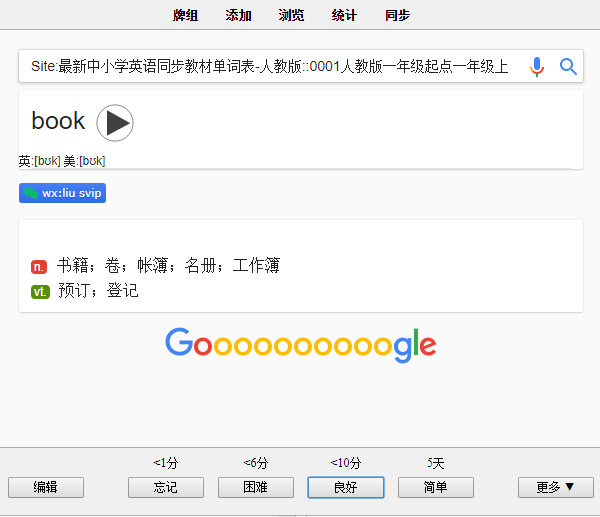Viewport: 600px width, 517px height.
Task: Click the <10分 interval label
Action: point(346,463)
